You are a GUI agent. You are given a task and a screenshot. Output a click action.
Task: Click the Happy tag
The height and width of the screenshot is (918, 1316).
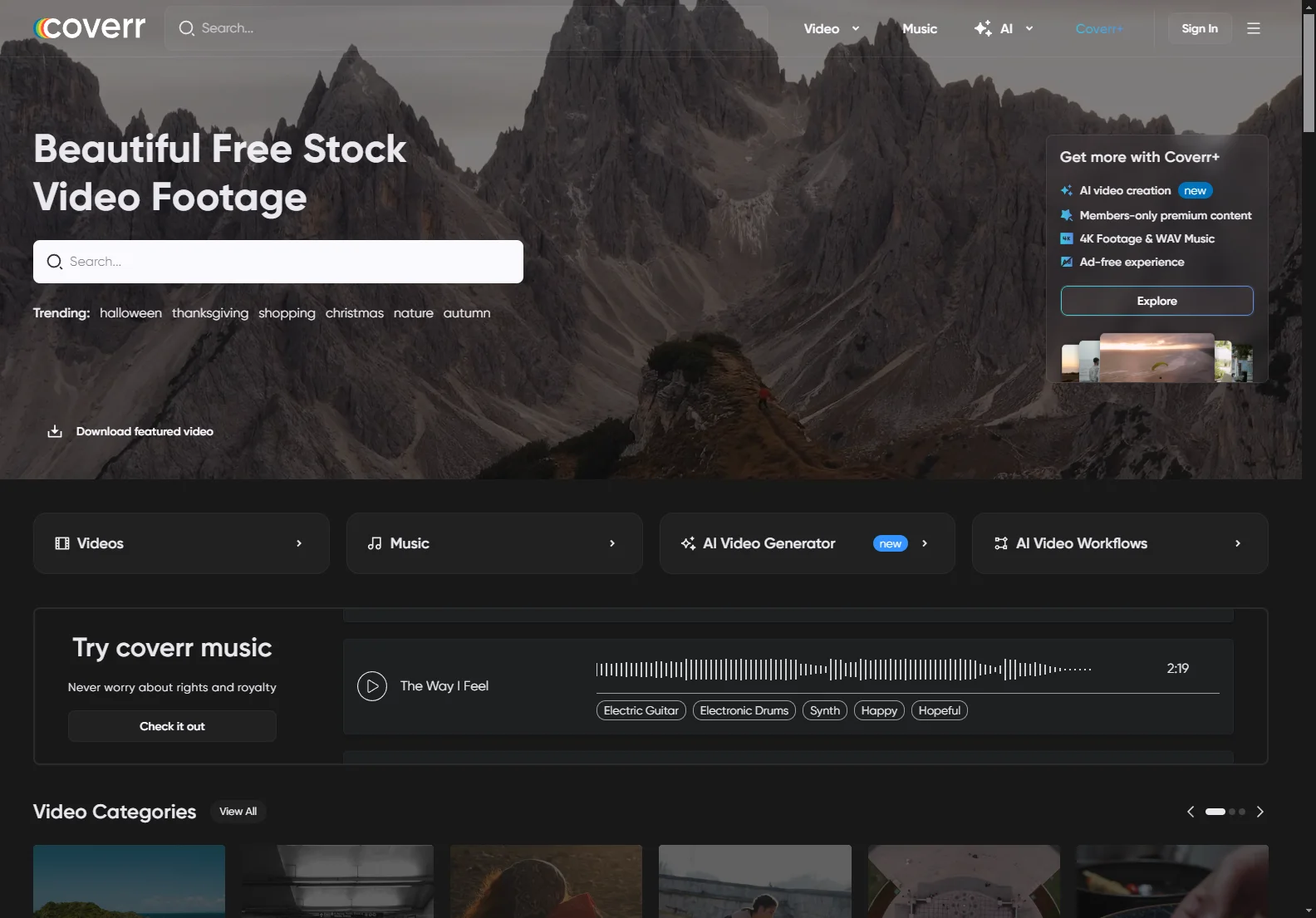coord(879,710)
